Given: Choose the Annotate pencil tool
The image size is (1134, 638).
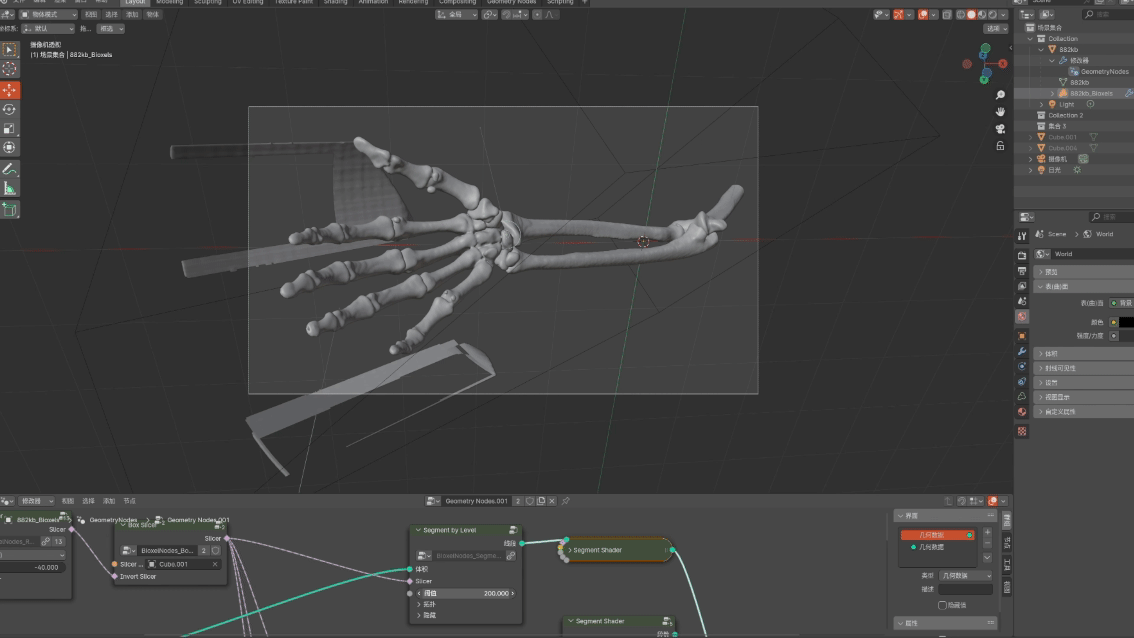Looking at the screenshot, I should coord(10,169).
